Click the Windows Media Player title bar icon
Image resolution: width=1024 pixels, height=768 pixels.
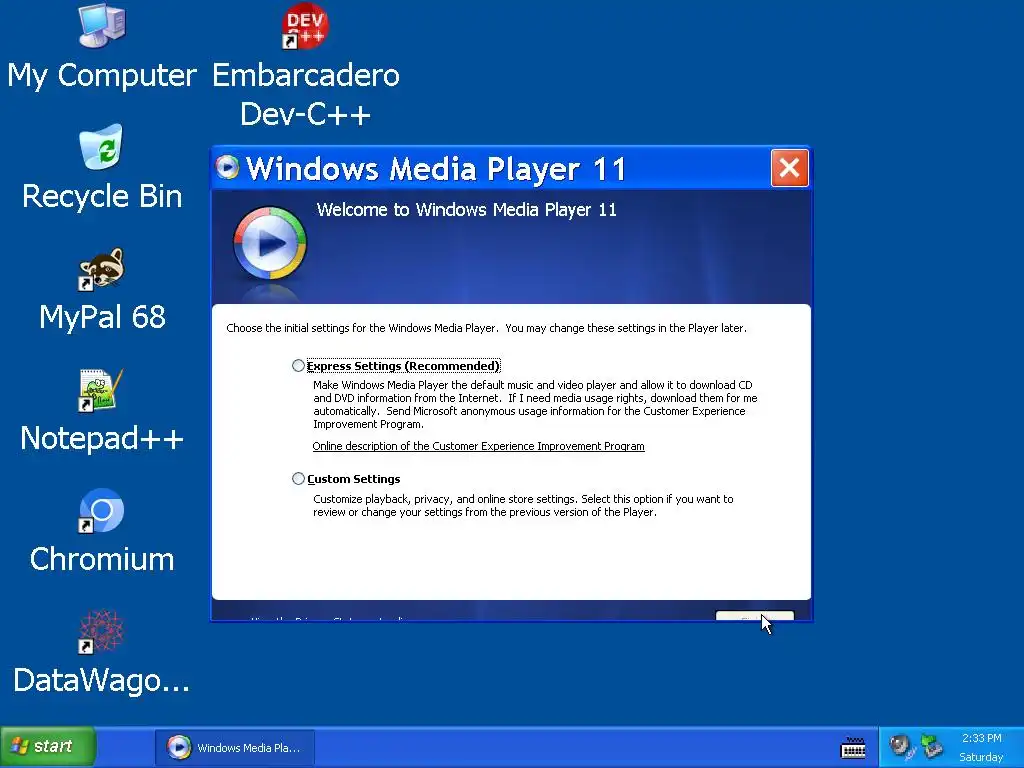pyautogui.click(x=227, y=168)
